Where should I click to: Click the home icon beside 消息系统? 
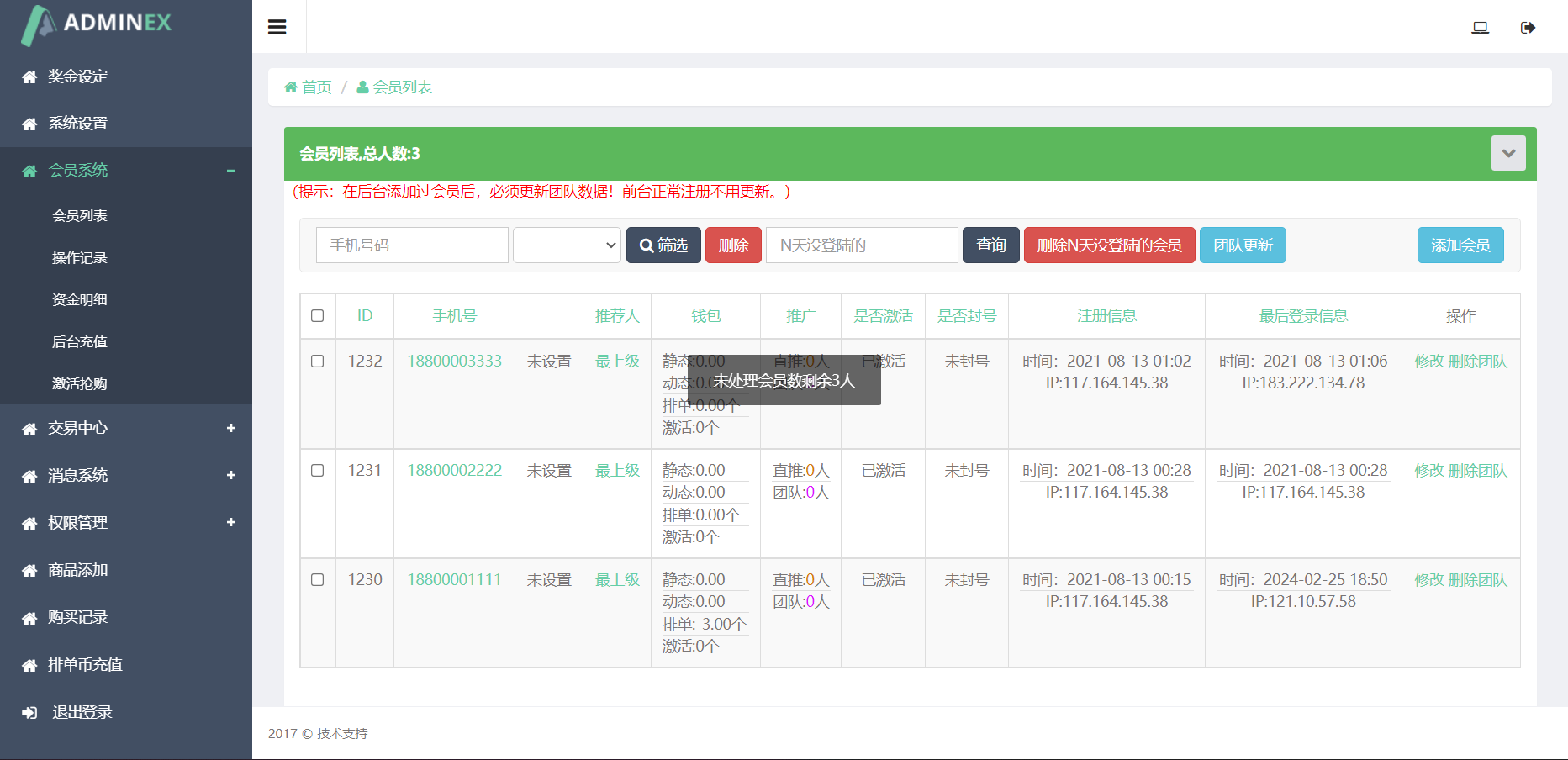[x=29, y=477]
